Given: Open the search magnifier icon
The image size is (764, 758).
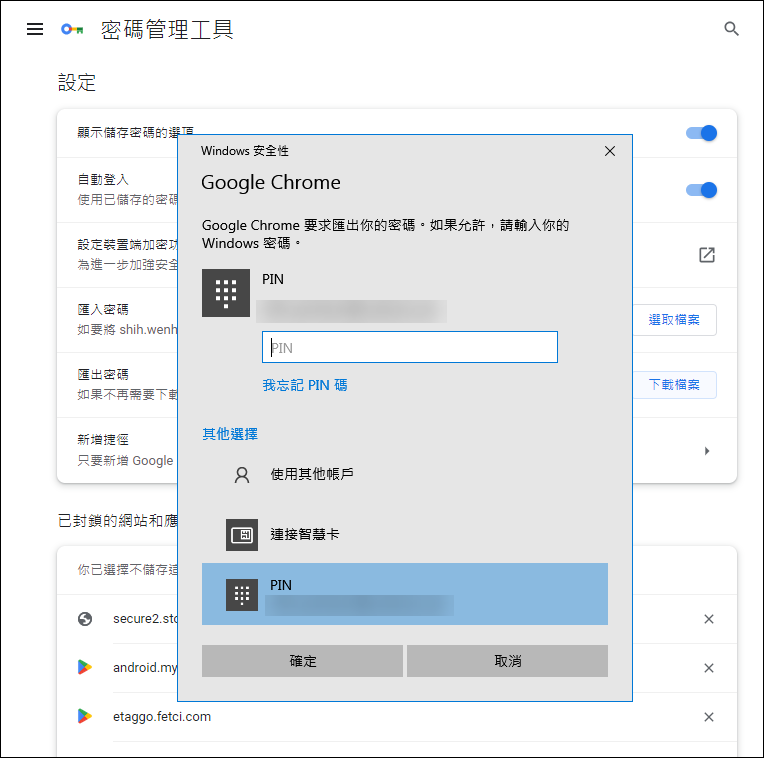Looking at the screenshot, I should pyautogui.click(x=731, y=29).
